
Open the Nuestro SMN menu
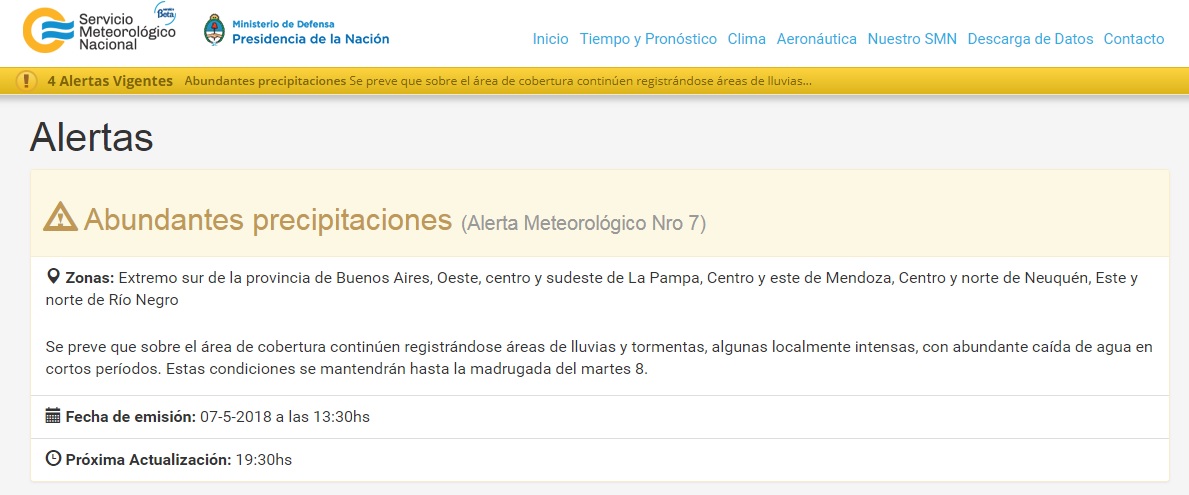tap(912, 39)
